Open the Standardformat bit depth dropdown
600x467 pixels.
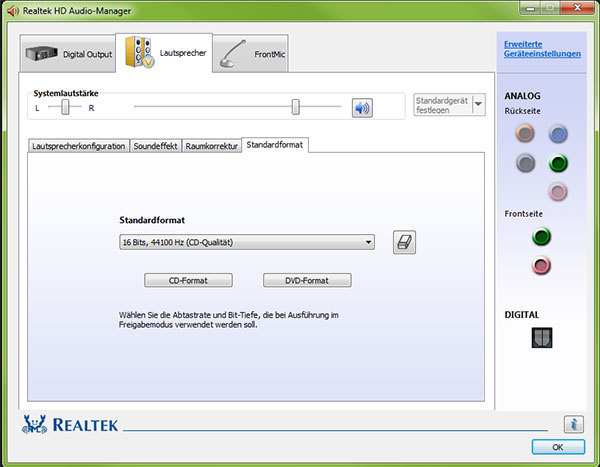(x=247, y=242)
